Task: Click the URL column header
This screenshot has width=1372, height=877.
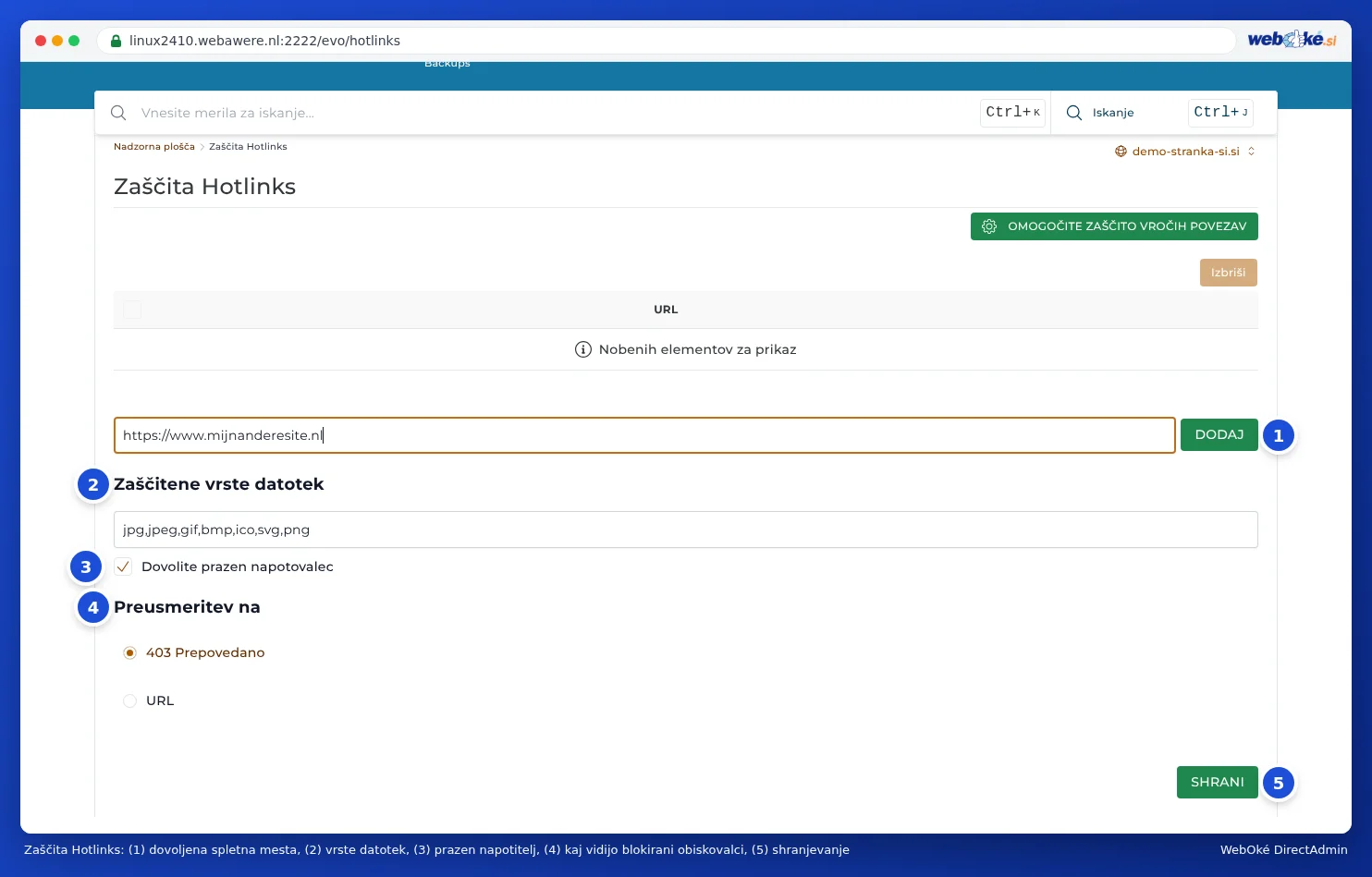Action: 666,310
